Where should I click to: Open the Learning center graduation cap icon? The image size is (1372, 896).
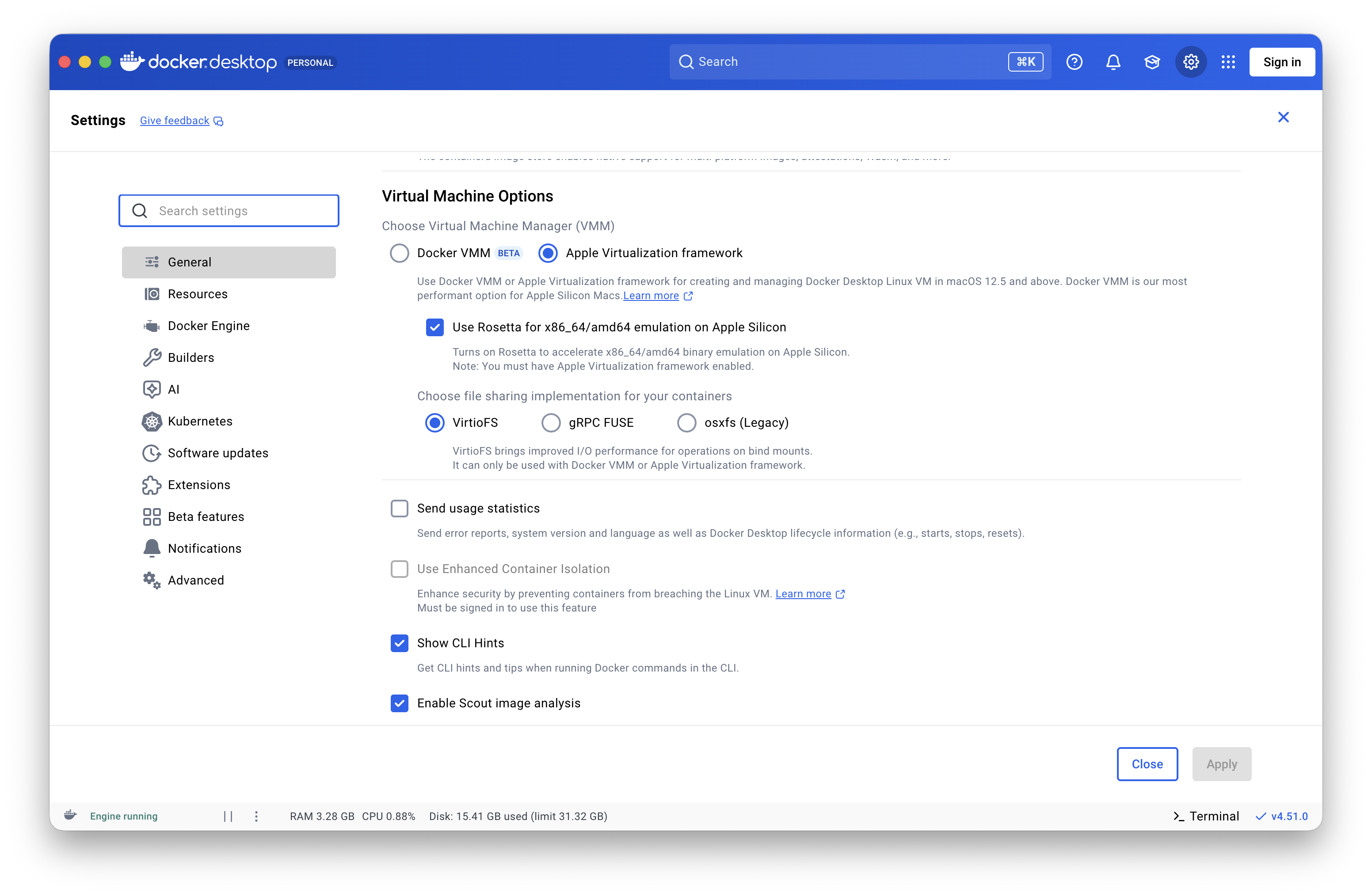(1152, 62)
